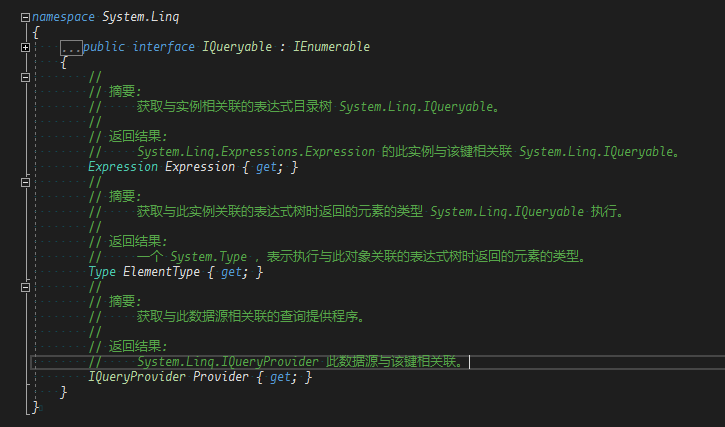Click the namespace keyword
This screenshot has height=427, width=725.
coord(65,18)
